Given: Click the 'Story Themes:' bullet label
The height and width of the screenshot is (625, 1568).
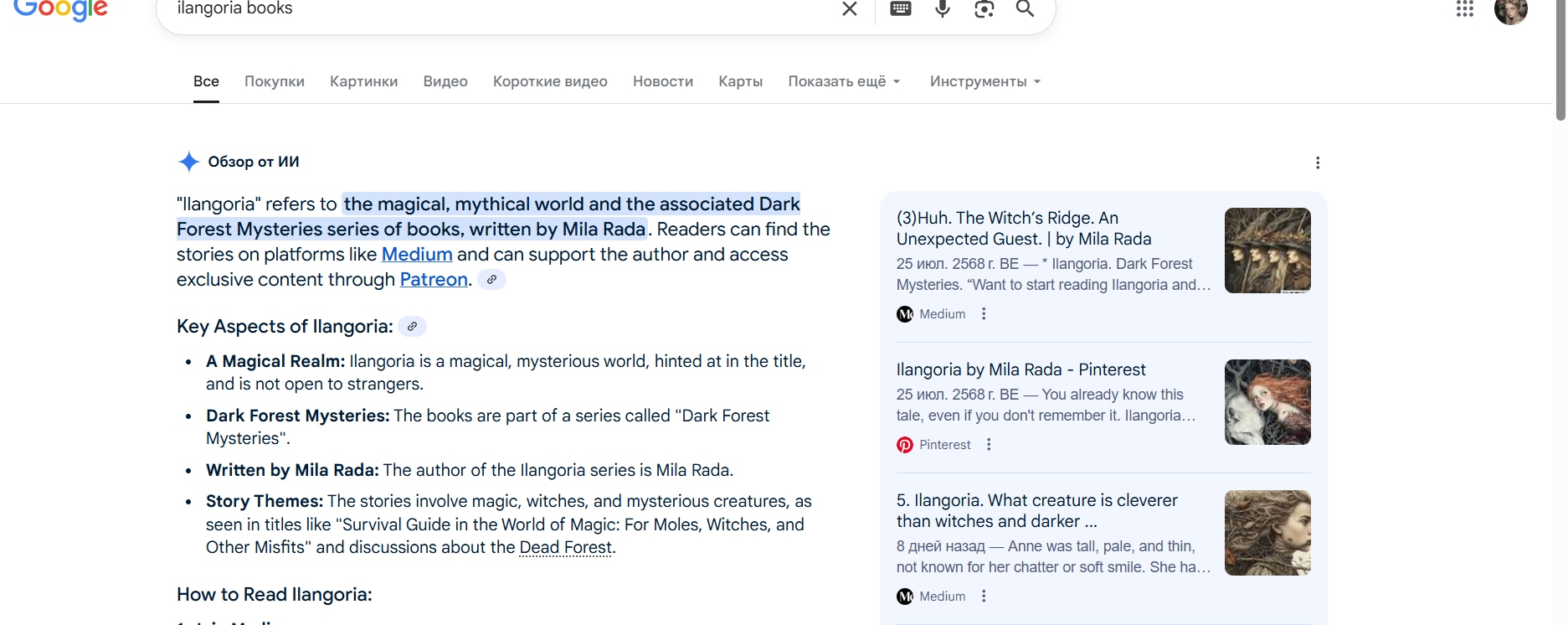Looking at the screenshot, I should point(265,502).
